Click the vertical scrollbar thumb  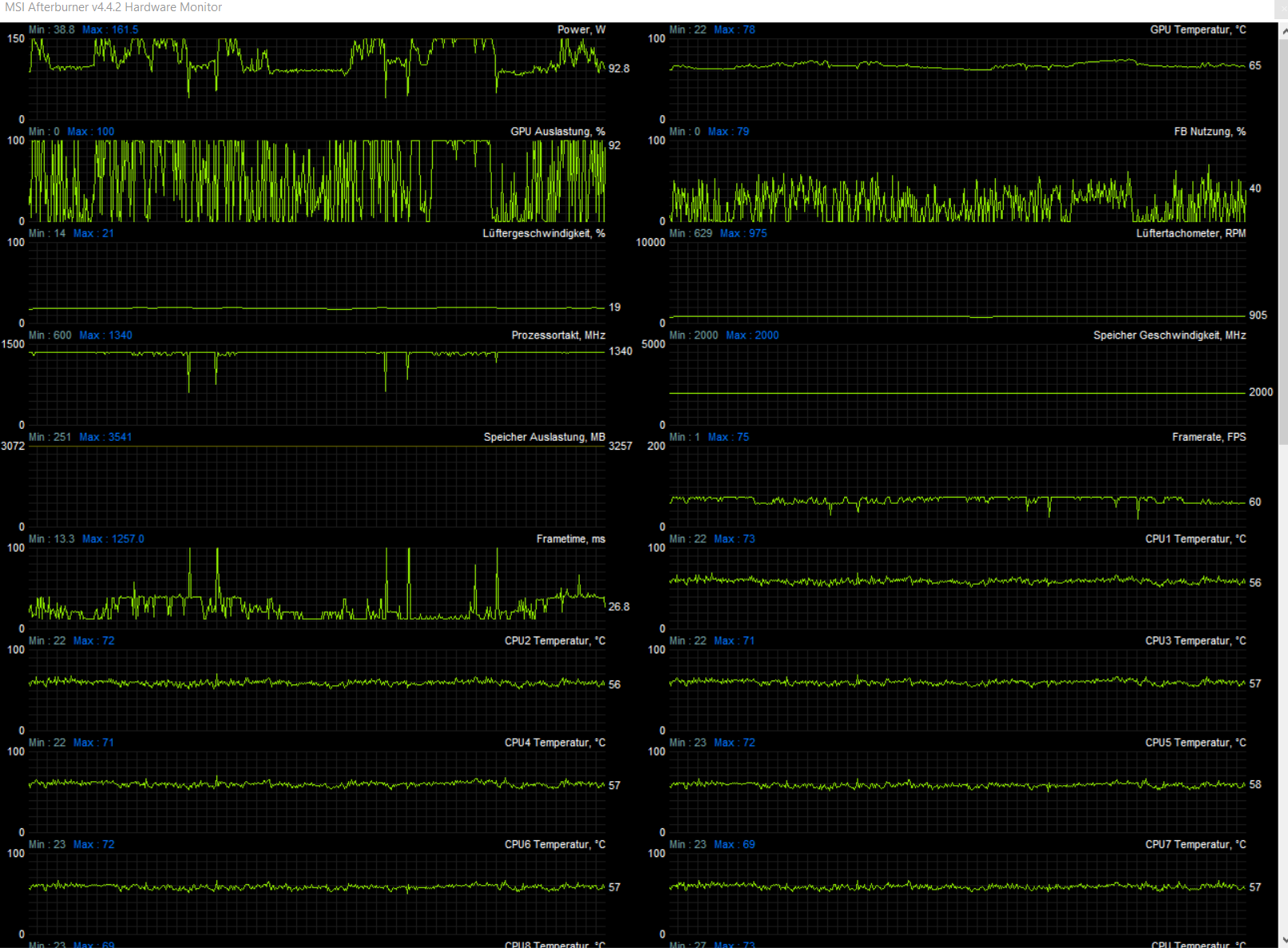(1283, 243)
